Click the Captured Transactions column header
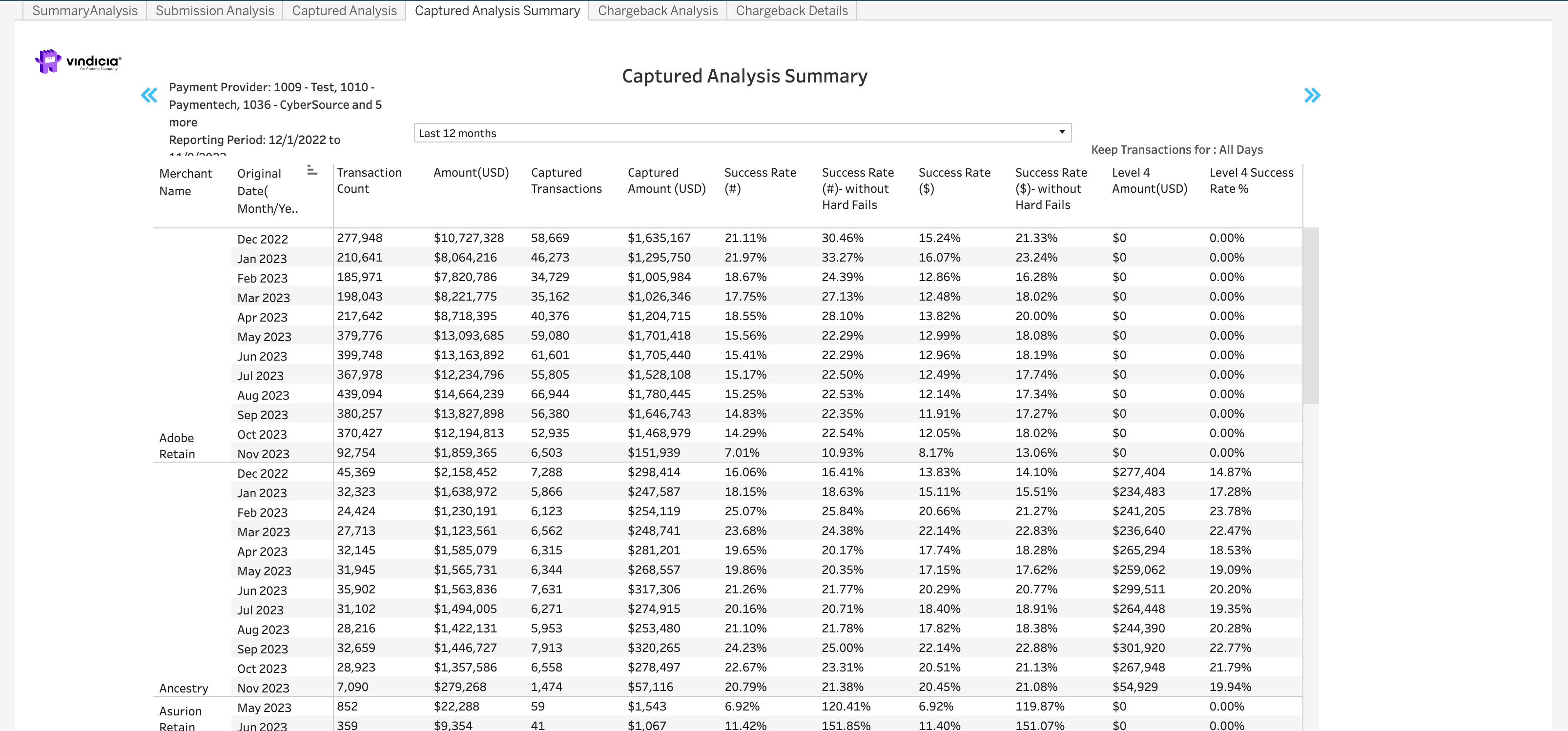The height and width of the screenshot is (731, 1568). (566, 181)
